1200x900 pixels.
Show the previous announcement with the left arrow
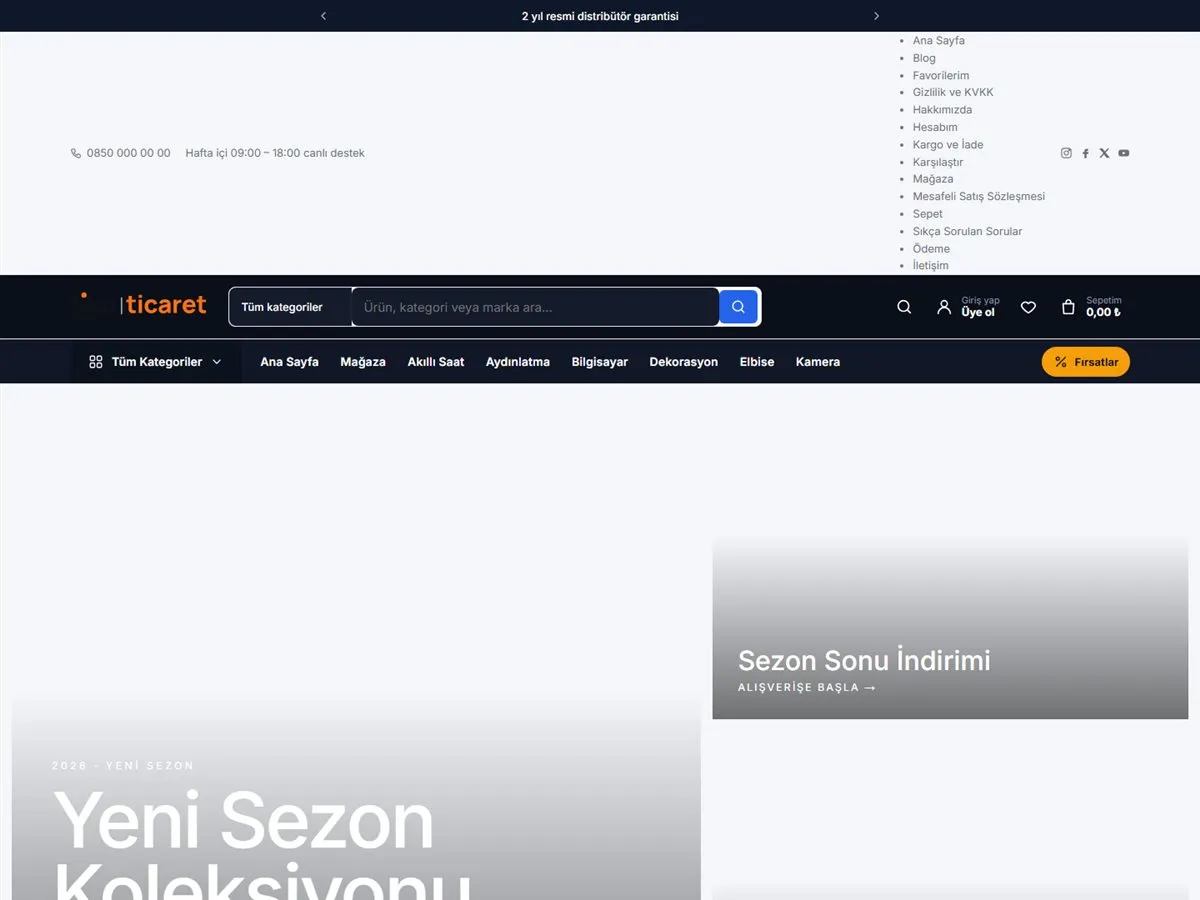pyautogui.click(x=323, y=16)
